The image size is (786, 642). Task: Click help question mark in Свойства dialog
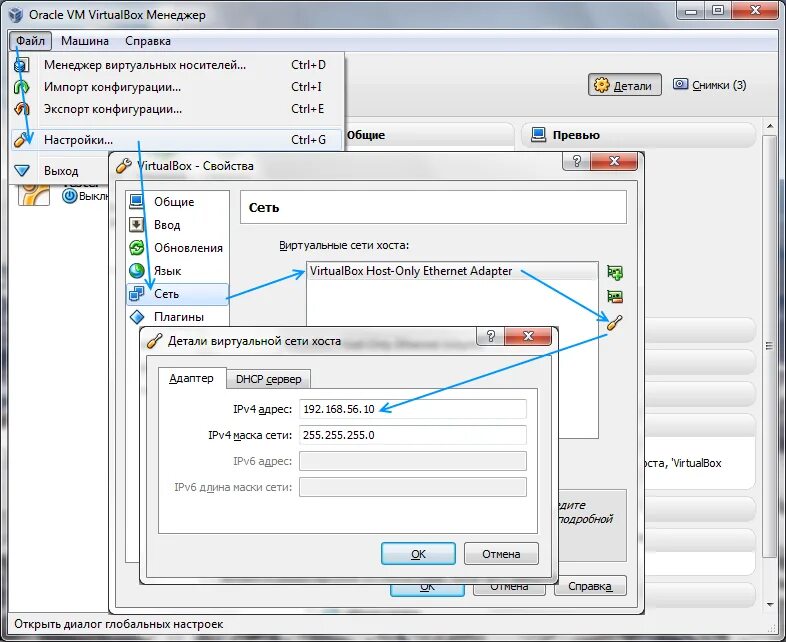click(576, 161)
